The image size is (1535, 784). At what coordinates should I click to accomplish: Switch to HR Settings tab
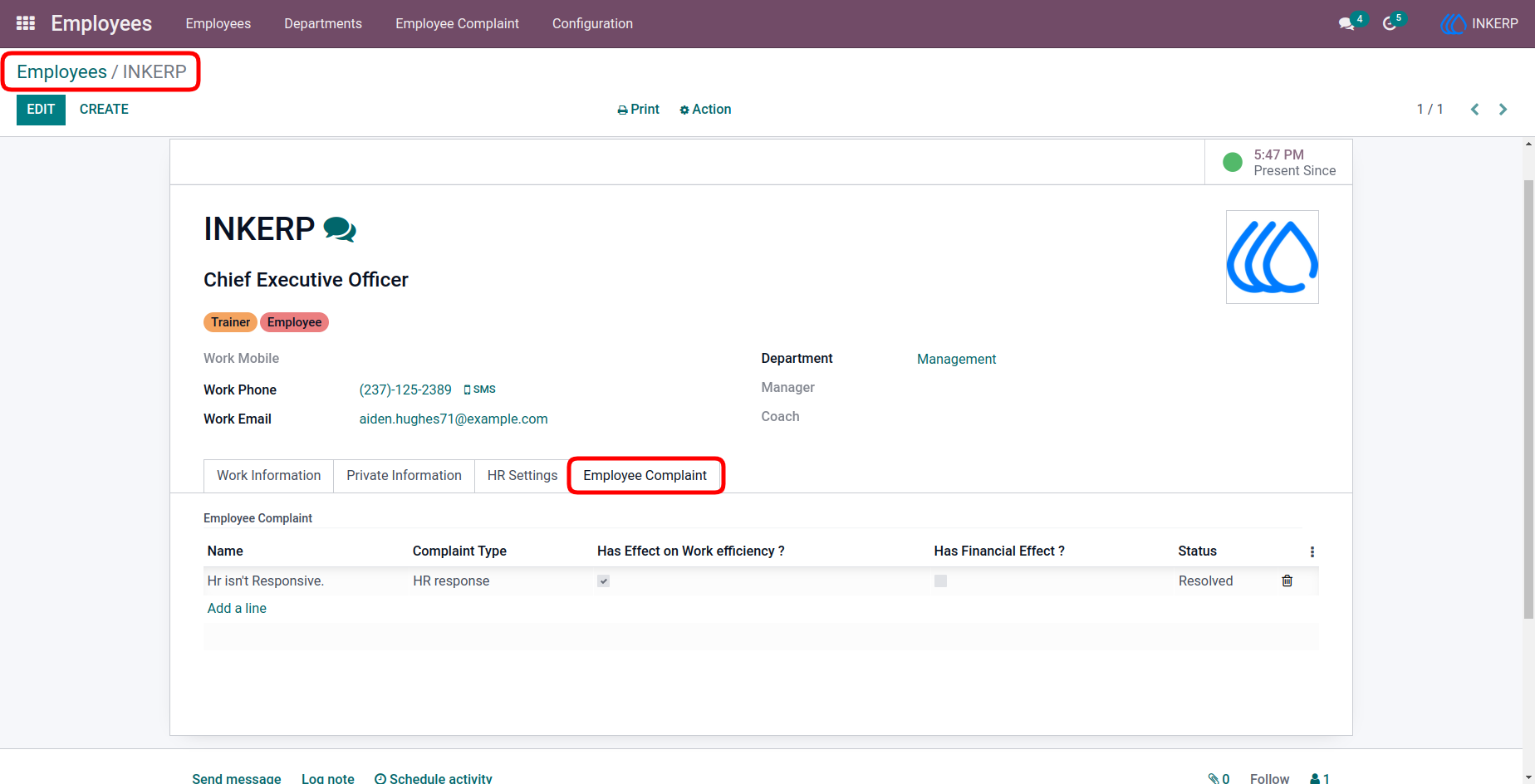click(522, 476)
